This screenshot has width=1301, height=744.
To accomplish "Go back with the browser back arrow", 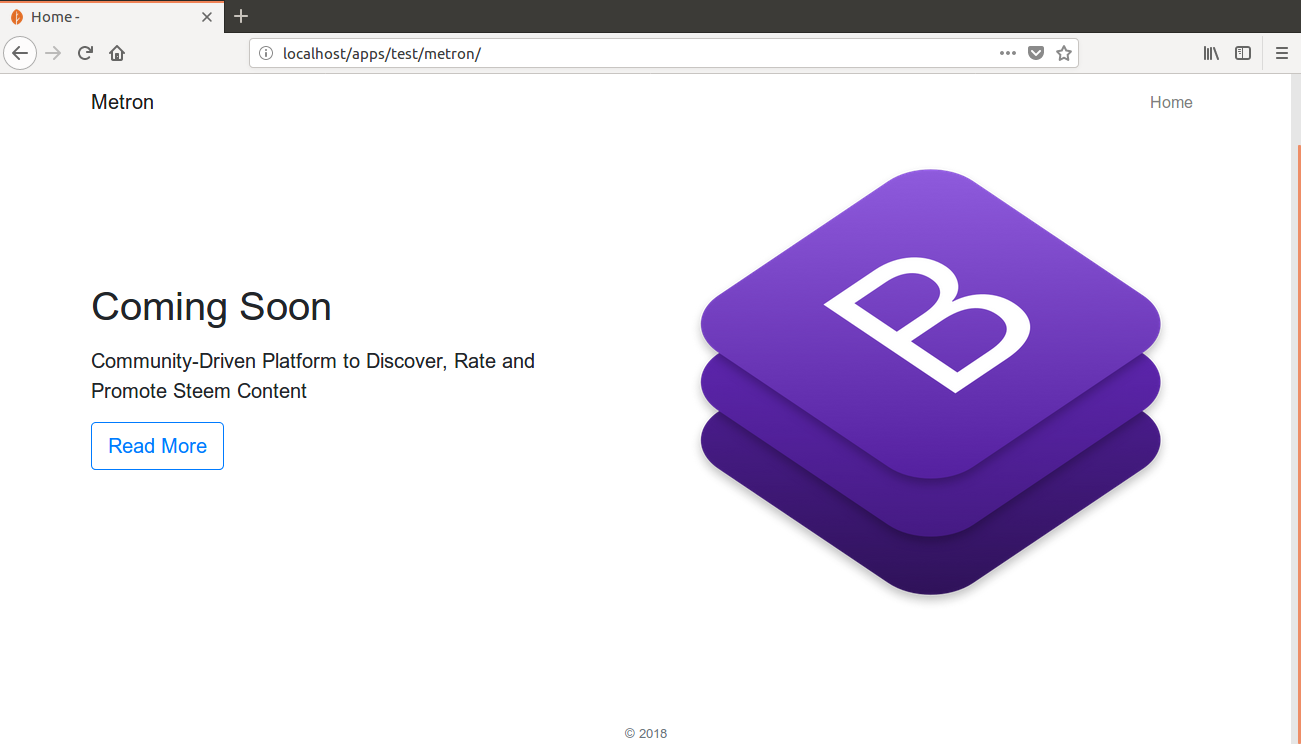I will (x=20, y=53).
